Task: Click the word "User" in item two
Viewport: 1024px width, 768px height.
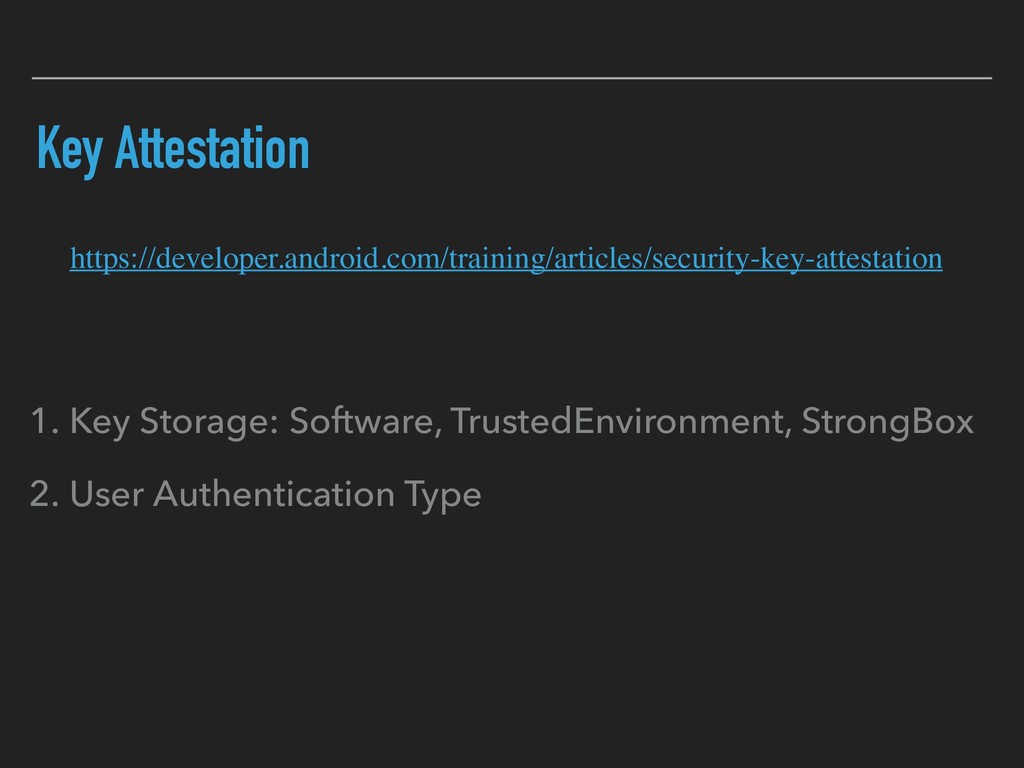Action: tap(102, 494)
